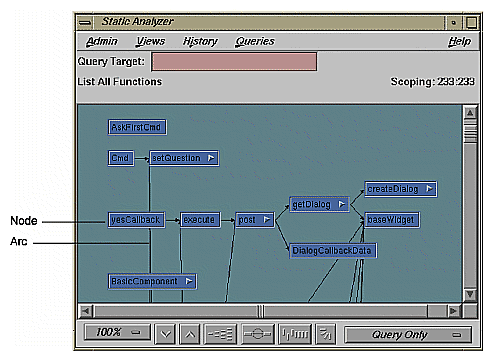The image size is (494, 361).
Task: Open the 100% zoom option menu
Action: [117, 333]
